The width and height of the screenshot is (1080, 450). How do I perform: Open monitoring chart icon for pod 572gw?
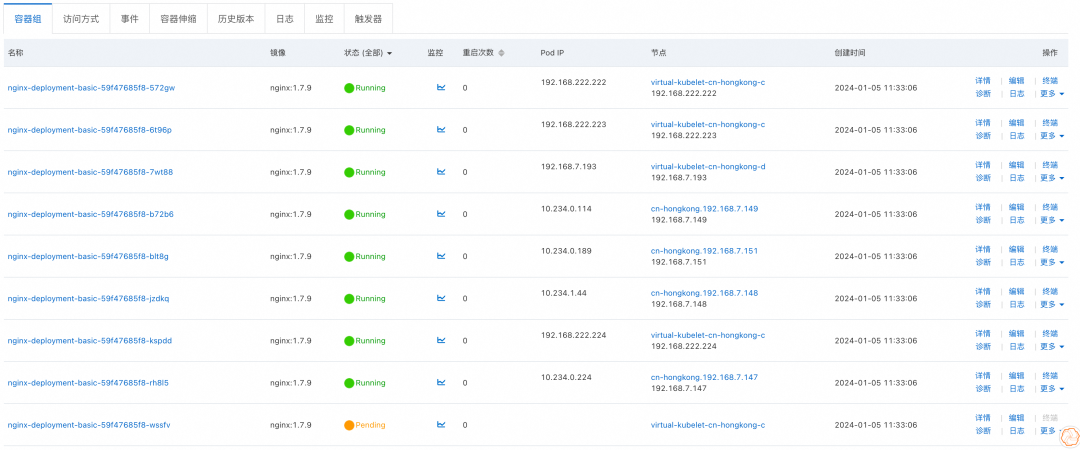click(x=441, y=88)
